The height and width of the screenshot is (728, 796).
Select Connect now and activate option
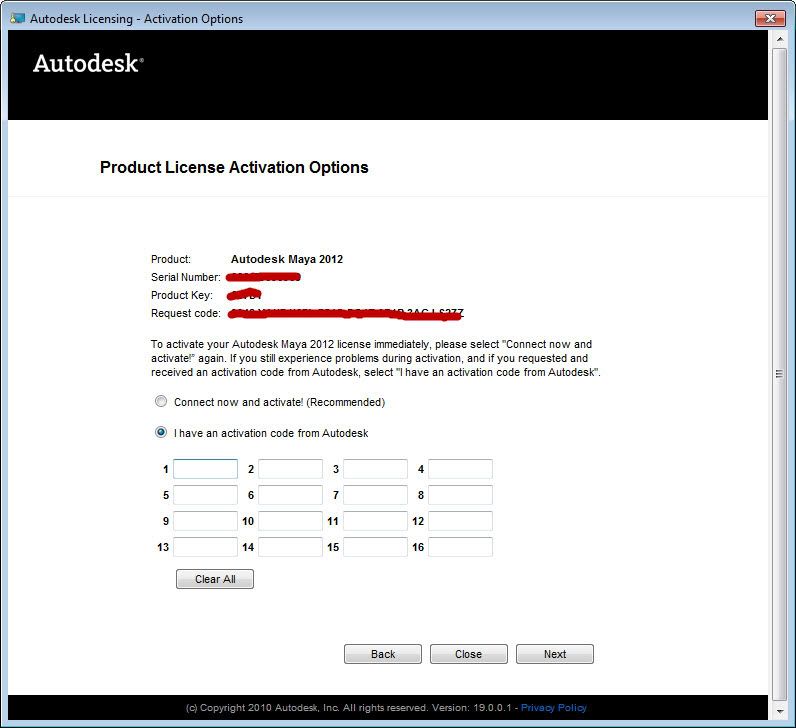(x=161, y=402)
